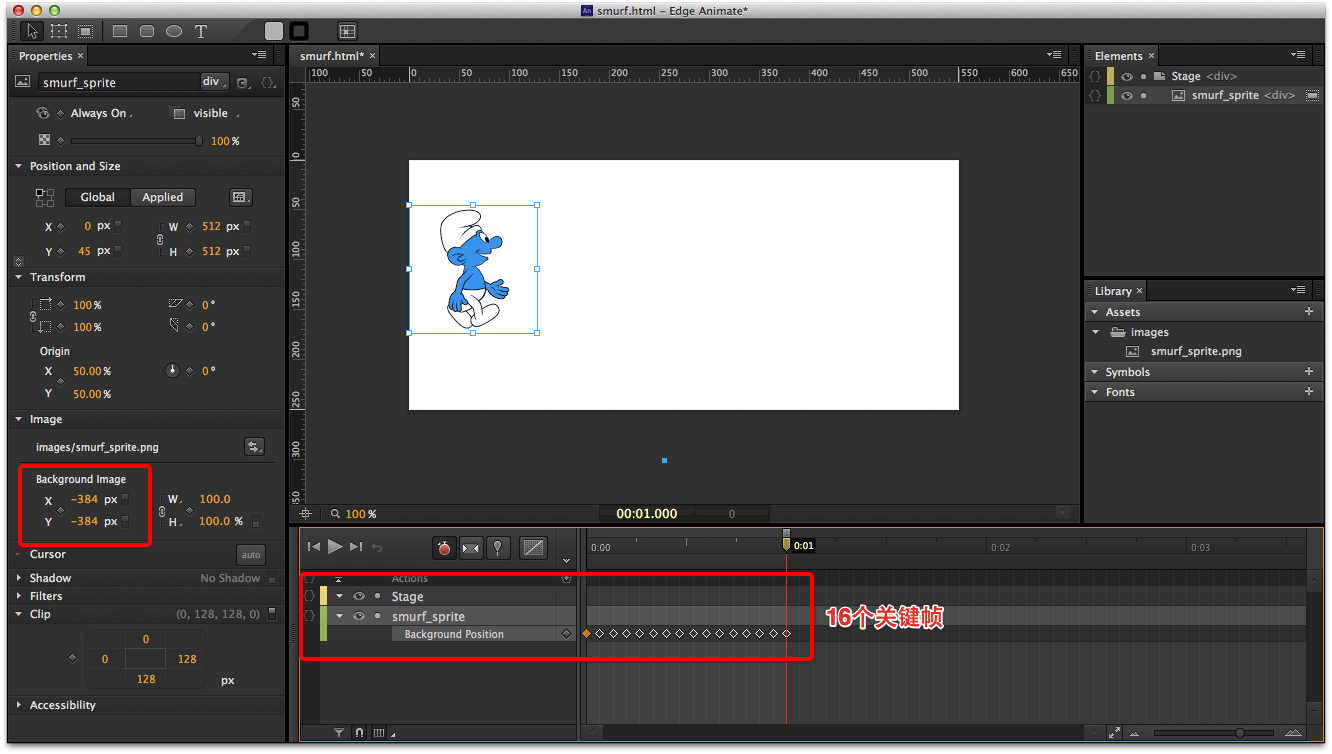Select smurf_sprite.png in the Library
The image size is (1332, 754).
[1196, 351]
